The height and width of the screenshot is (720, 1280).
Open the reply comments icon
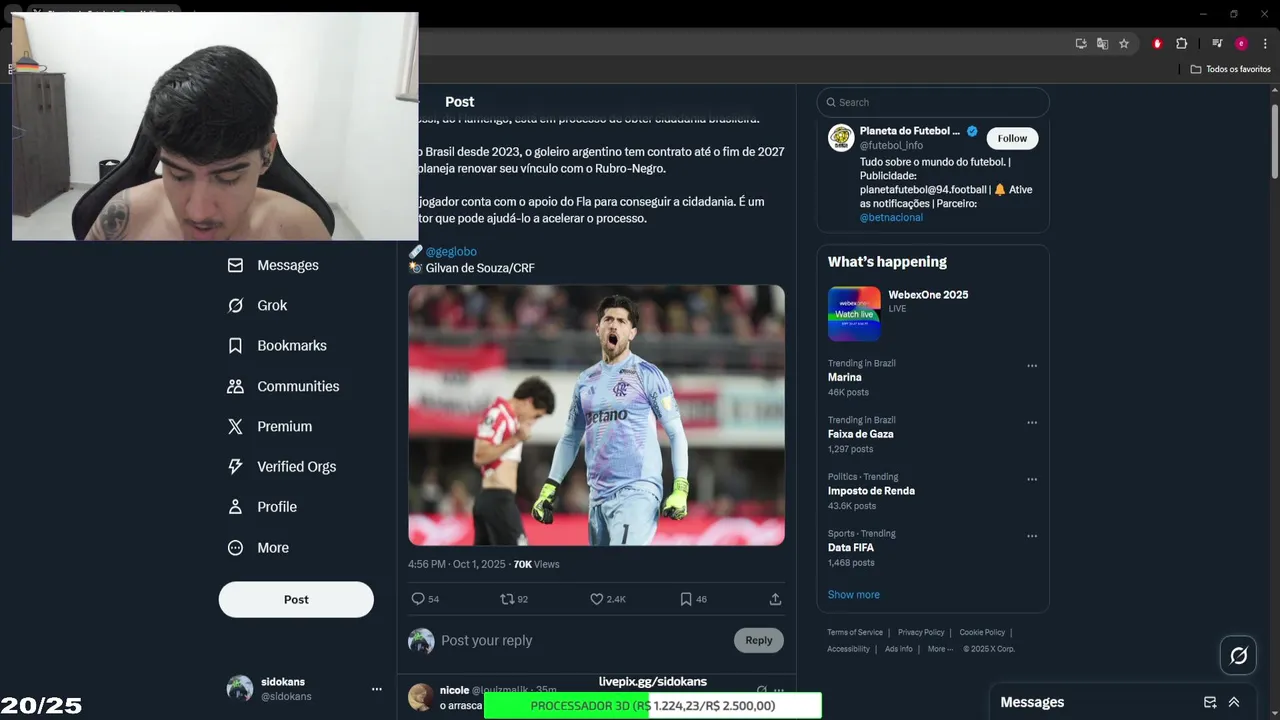pyautogui.click(x=418, y=599)
